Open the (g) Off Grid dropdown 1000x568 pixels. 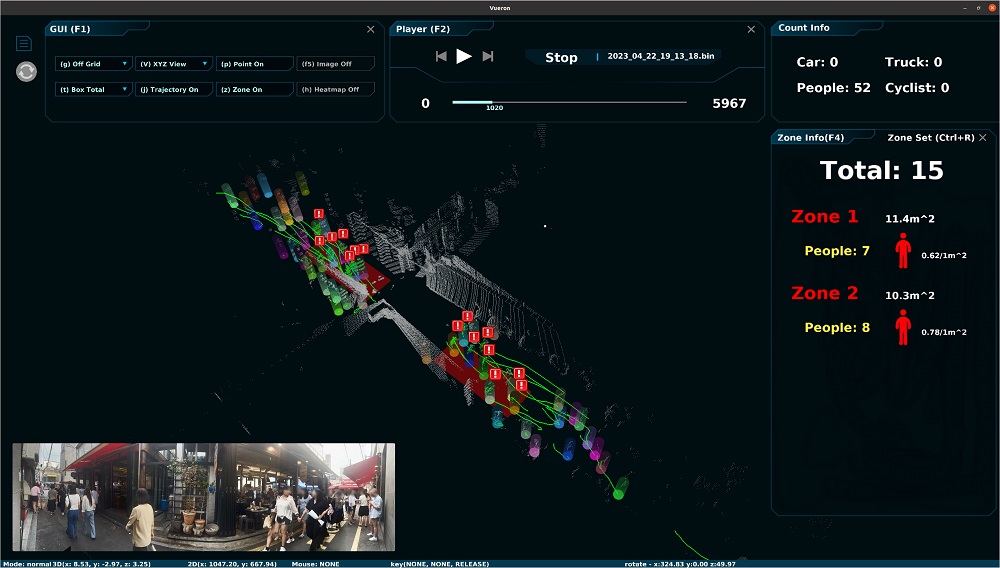click(93, 64)
